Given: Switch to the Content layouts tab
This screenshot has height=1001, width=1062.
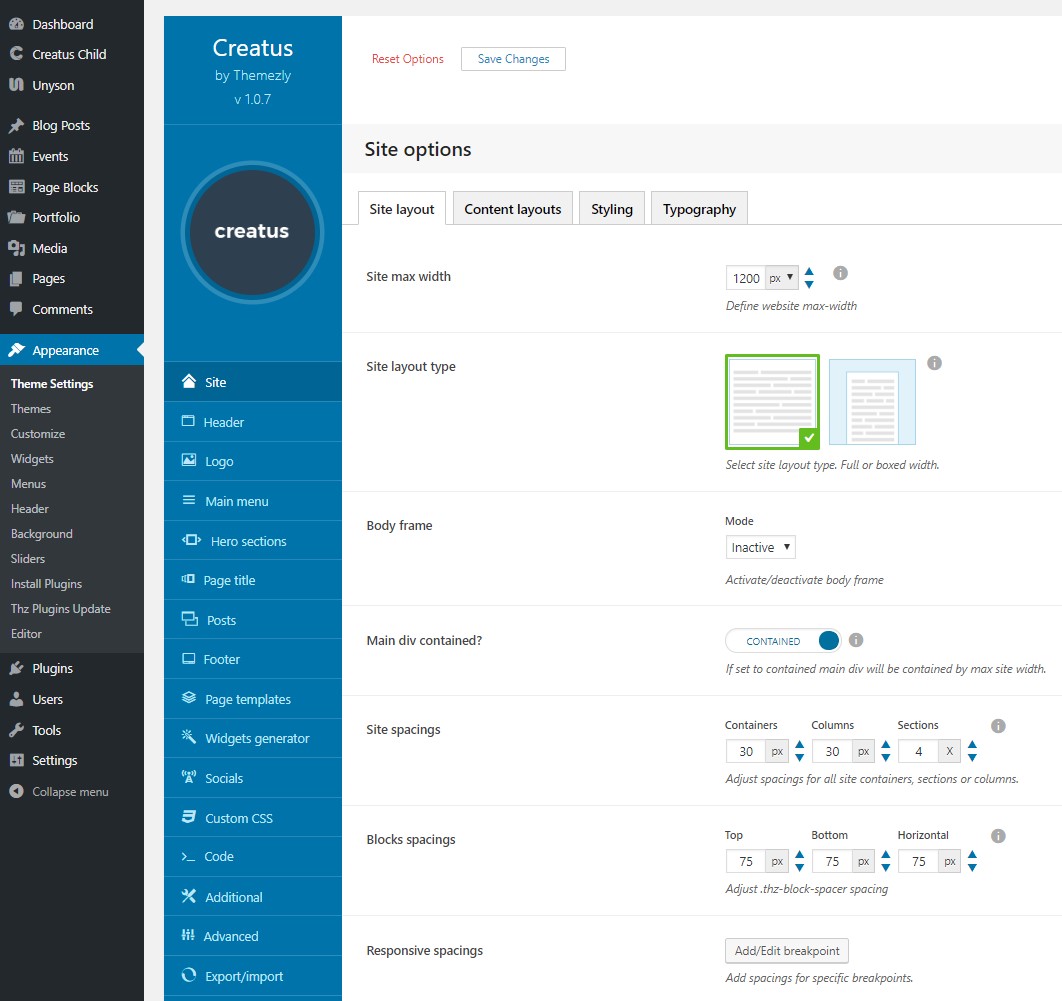Looking at the screenshot, I should 513,209.
